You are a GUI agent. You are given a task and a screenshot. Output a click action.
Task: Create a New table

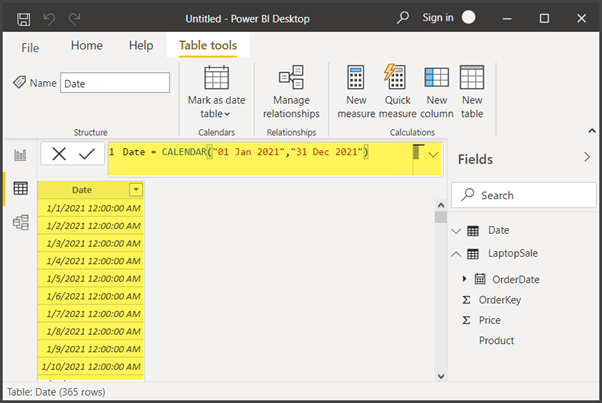tap(472, 92)
